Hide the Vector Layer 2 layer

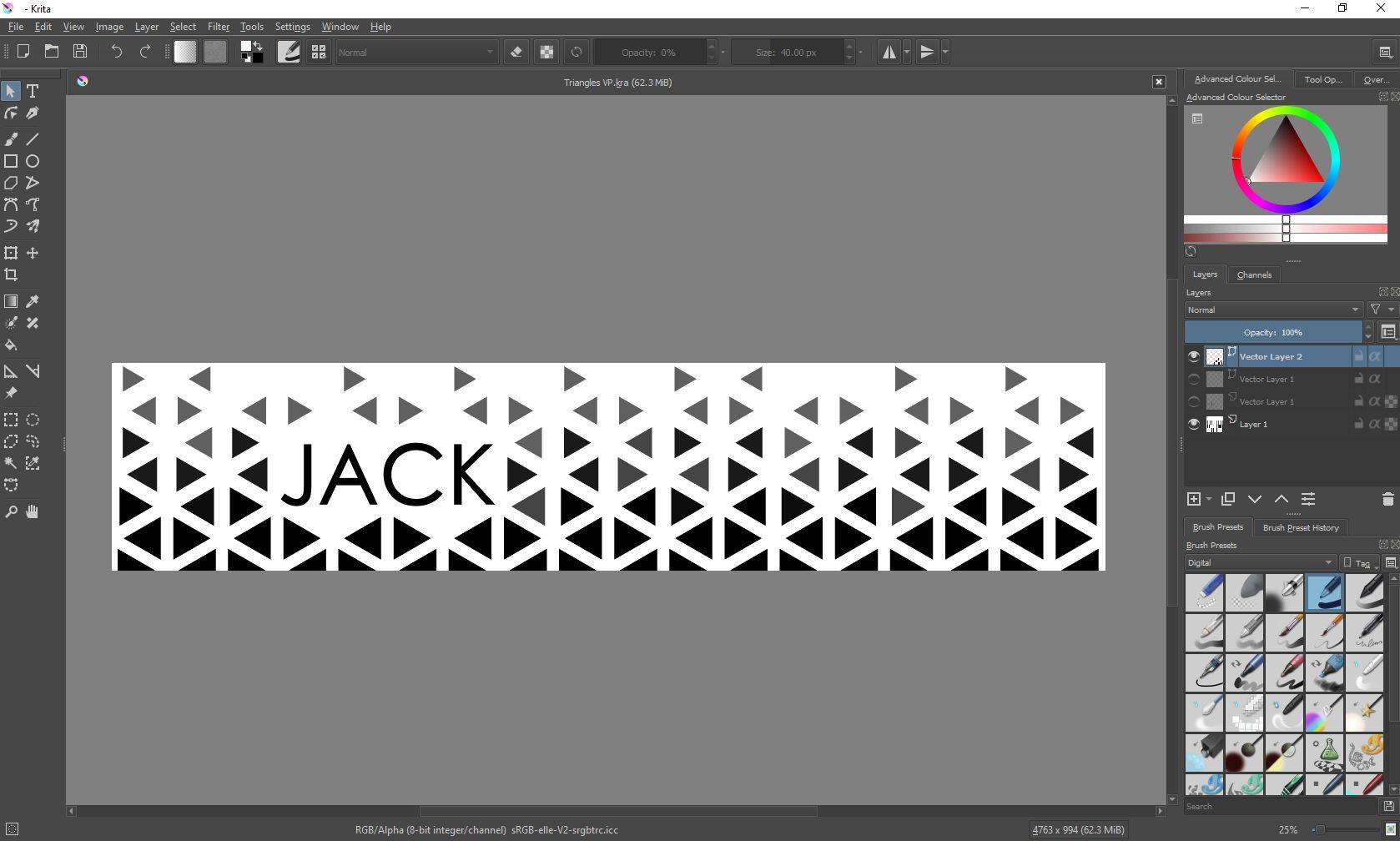(x=1194, y=355)
